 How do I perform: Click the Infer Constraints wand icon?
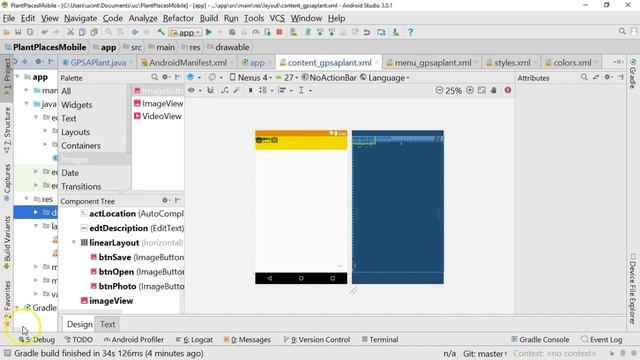coord(236,90)
